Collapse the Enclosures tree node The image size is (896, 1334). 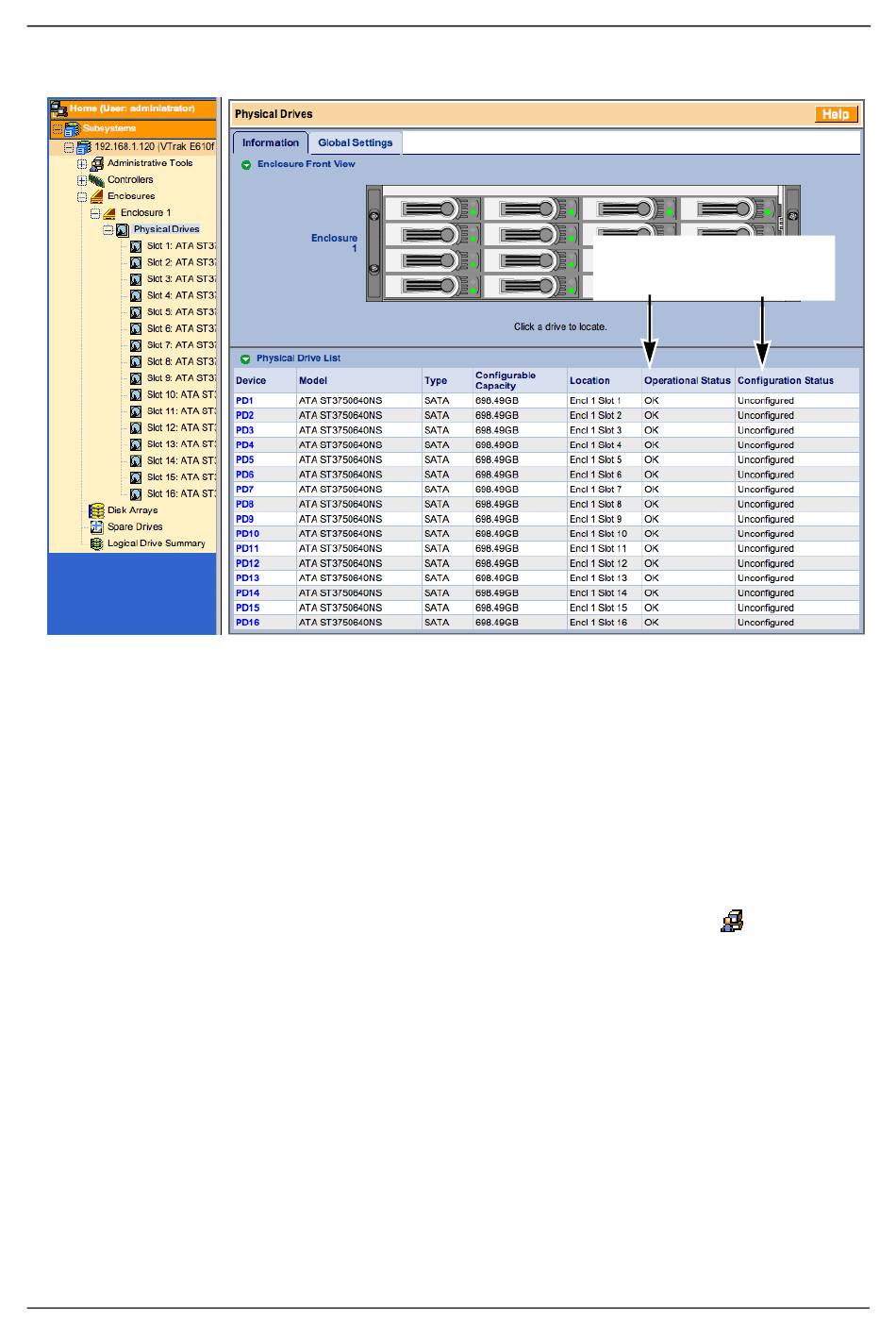[82, 196]
